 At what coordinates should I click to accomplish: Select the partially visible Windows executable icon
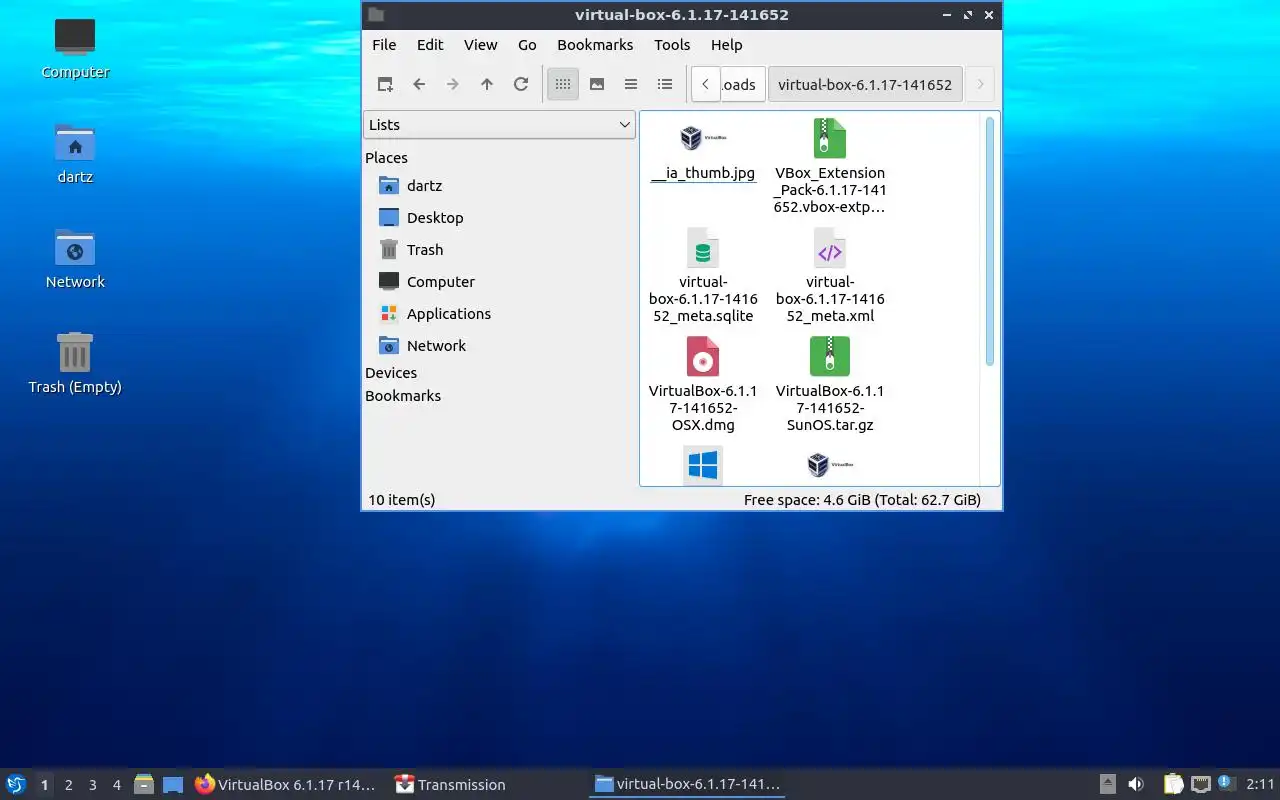click(x=703, y=466)
